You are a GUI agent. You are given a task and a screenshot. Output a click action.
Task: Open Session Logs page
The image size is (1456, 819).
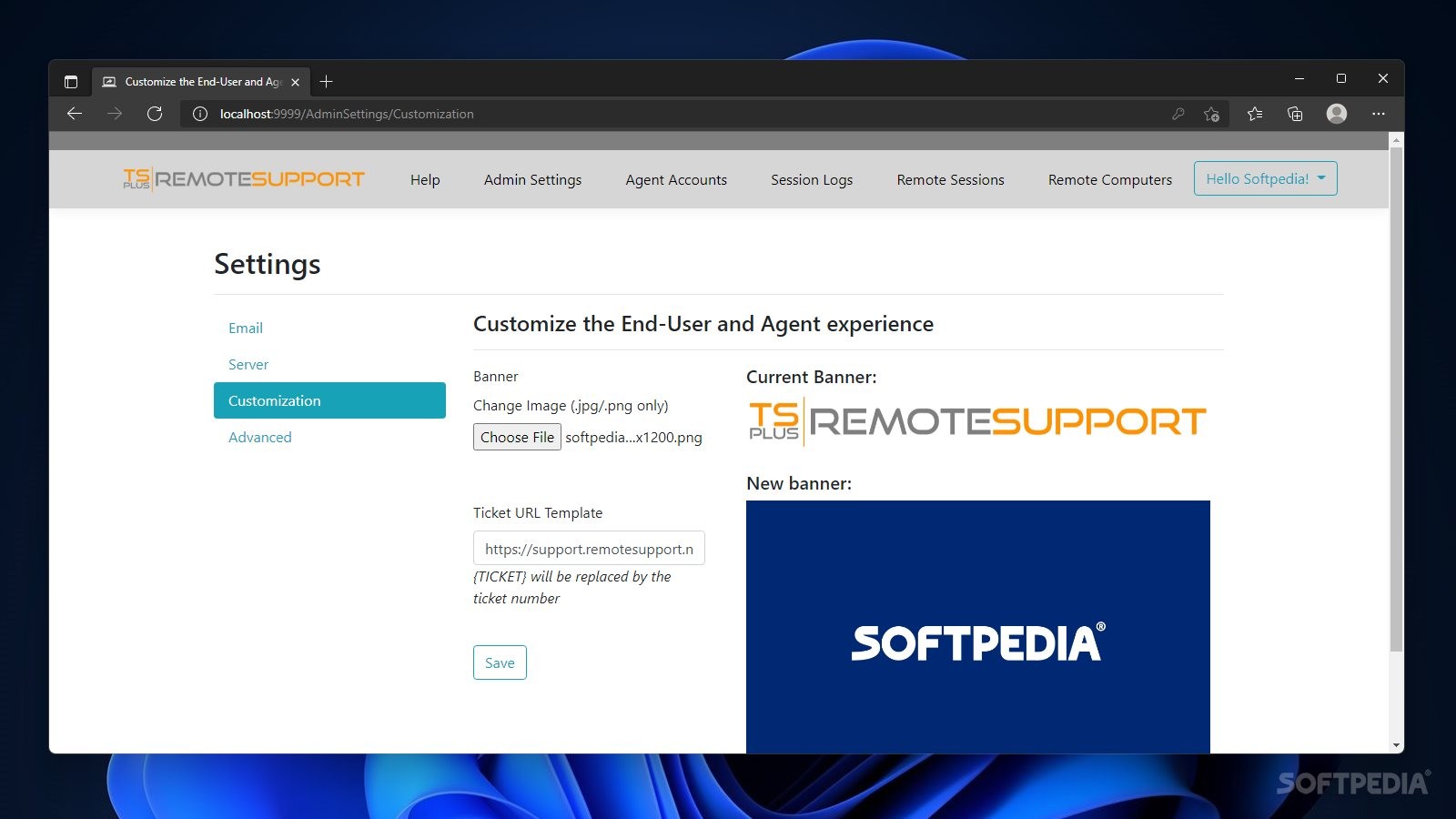pos(812,180)
